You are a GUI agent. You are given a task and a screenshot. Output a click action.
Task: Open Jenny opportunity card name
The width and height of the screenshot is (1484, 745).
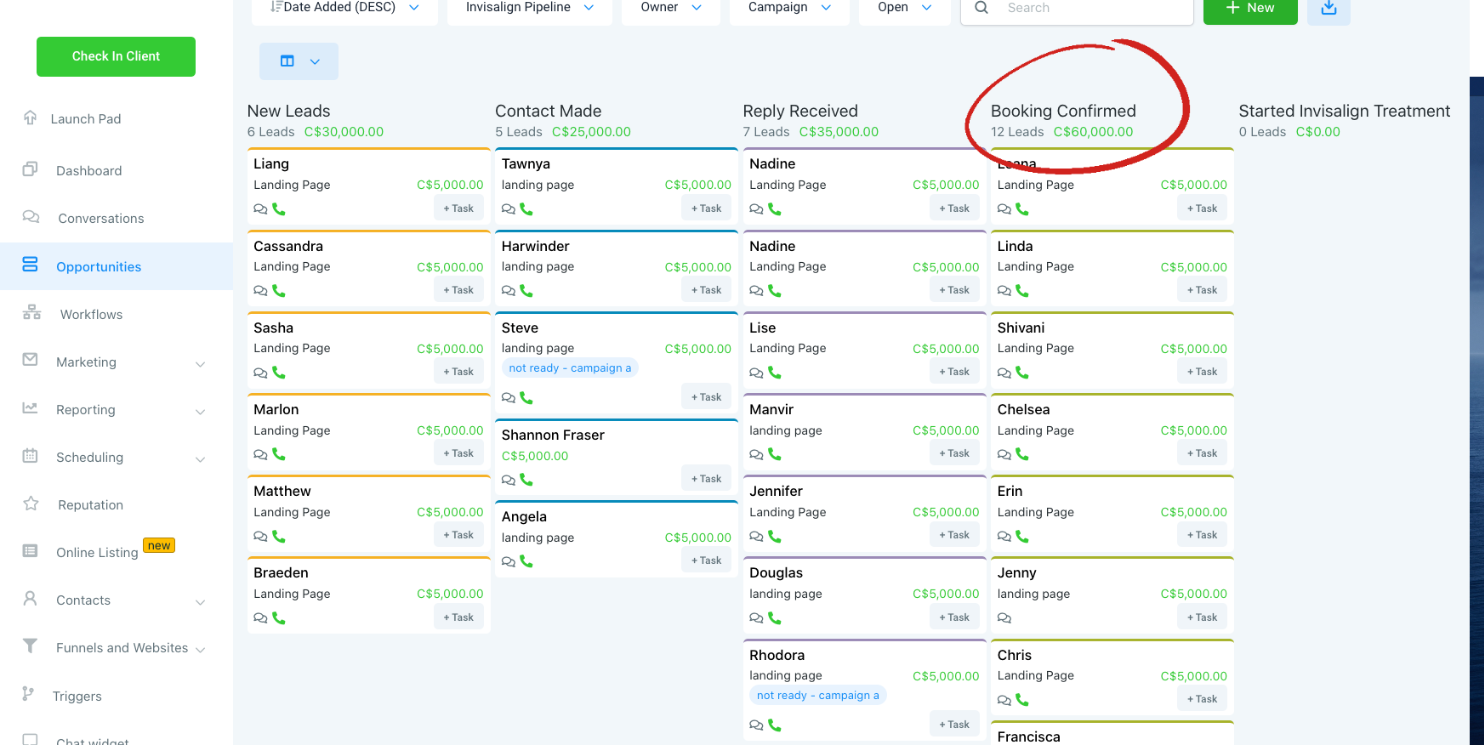(x=1017, y=573)
